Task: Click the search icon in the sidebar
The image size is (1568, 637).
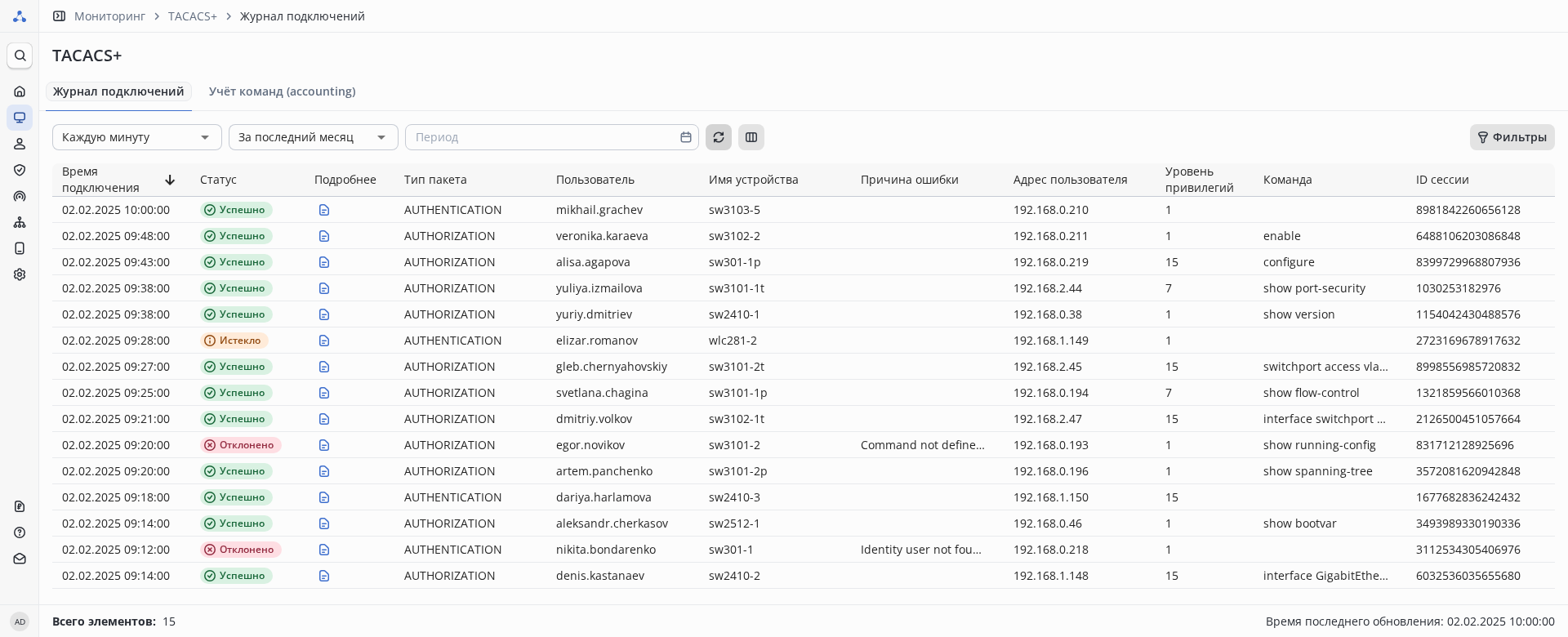Action: (x=20, y=56)
